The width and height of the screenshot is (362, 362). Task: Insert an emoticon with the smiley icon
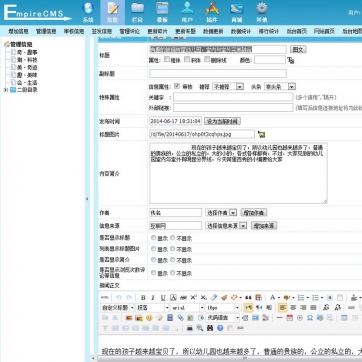149,318
